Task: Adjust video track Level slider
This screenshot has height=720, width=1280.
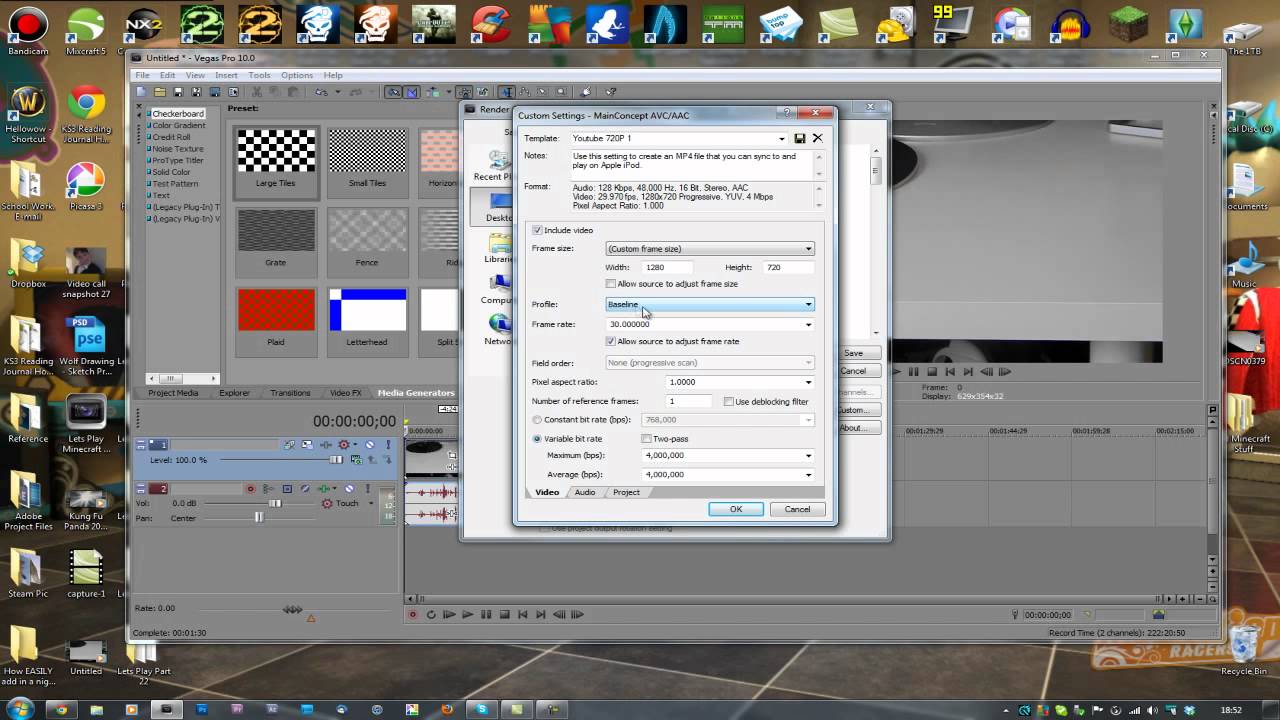Action: point(336,460)
